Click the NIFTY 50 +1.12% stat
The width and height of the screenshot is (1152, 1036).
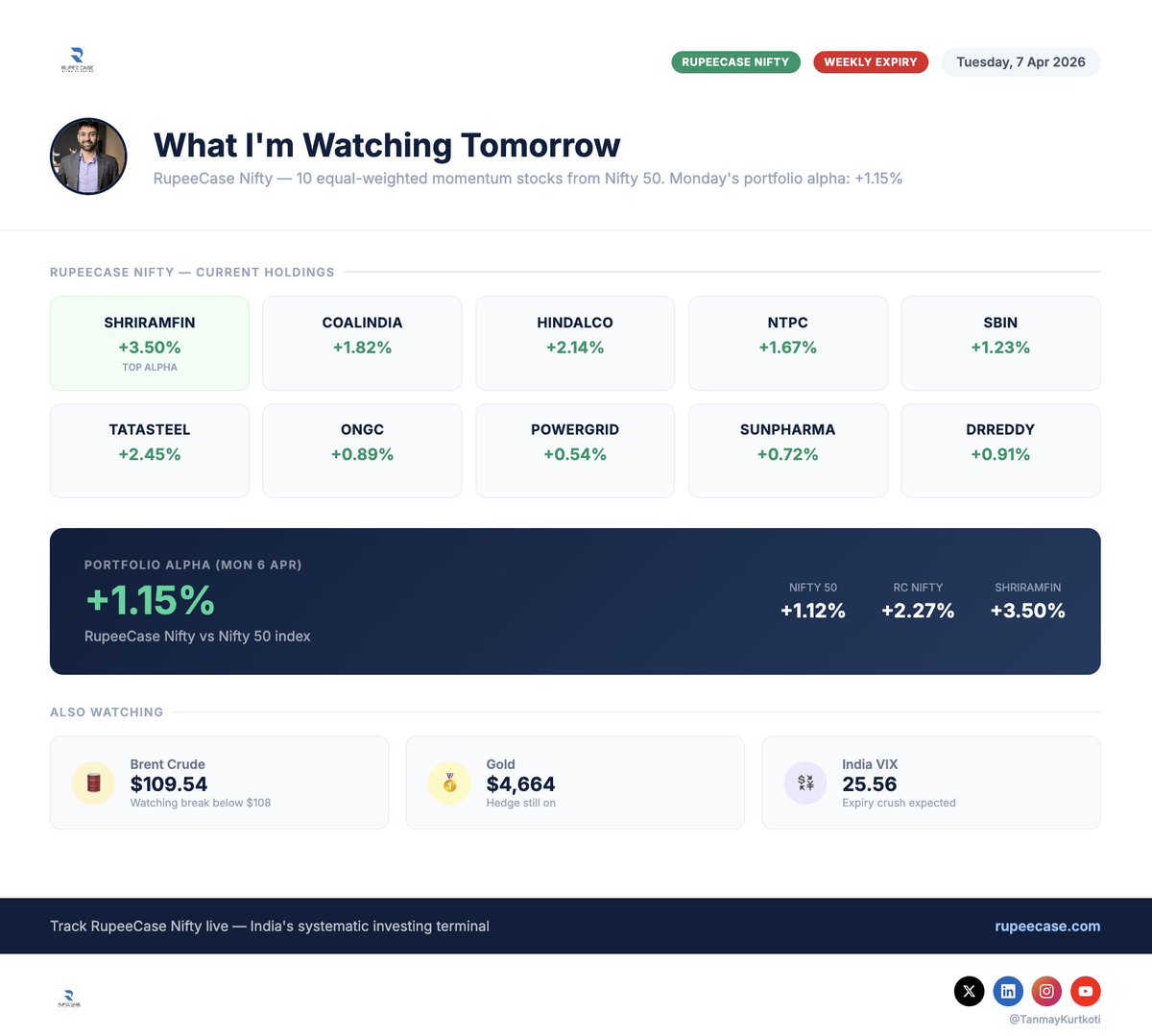click(813, 601)
